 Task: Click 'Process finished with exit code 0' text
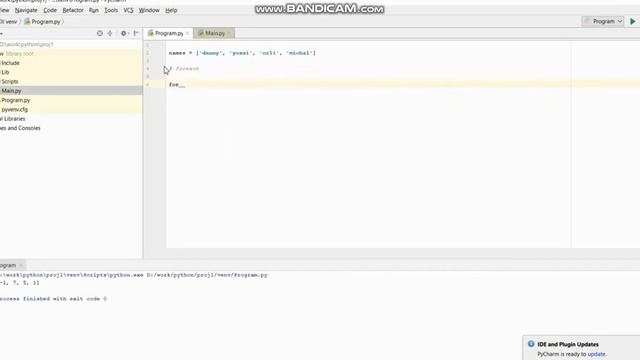click(53, 299)
